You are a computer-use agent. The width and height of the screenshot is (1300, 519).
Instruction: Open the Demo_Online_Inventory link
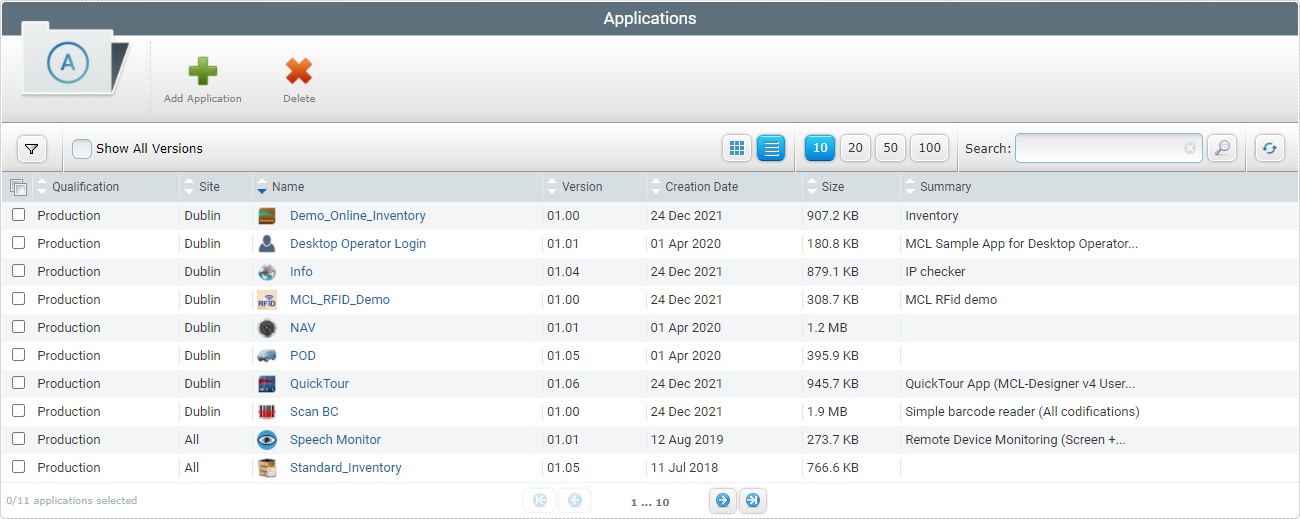point(358,216)
